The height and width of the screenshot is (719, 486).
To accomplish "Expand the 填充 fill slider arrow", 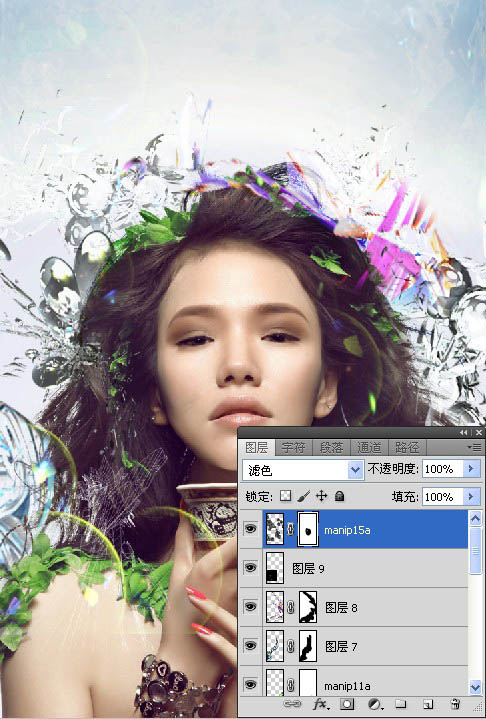I will 471,497.
